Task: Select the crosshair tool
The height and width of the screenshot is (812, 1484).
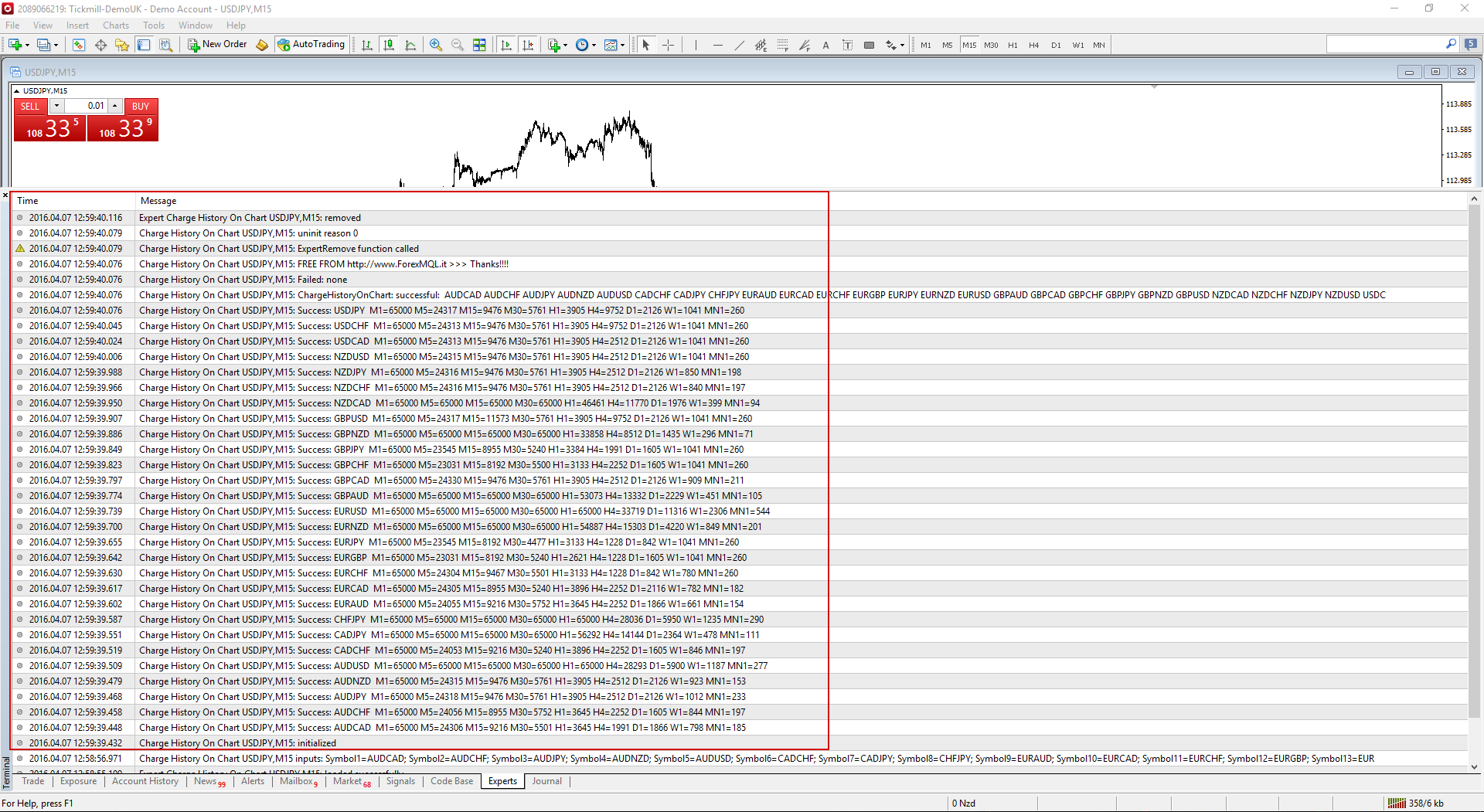Action: click(x=668, y=45)
